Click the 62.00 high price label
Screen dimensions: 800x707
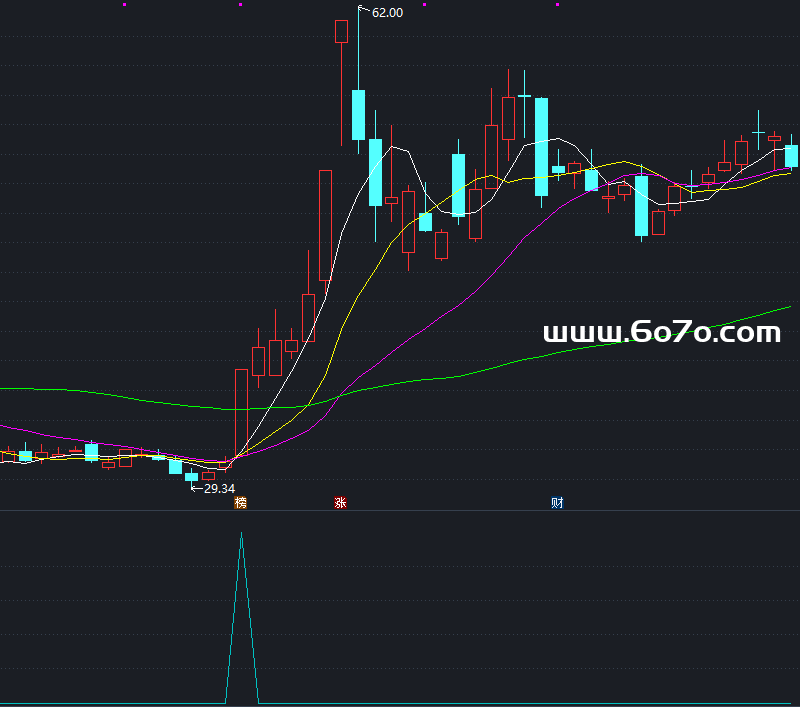pyautogui.click(x=387, y=13)
